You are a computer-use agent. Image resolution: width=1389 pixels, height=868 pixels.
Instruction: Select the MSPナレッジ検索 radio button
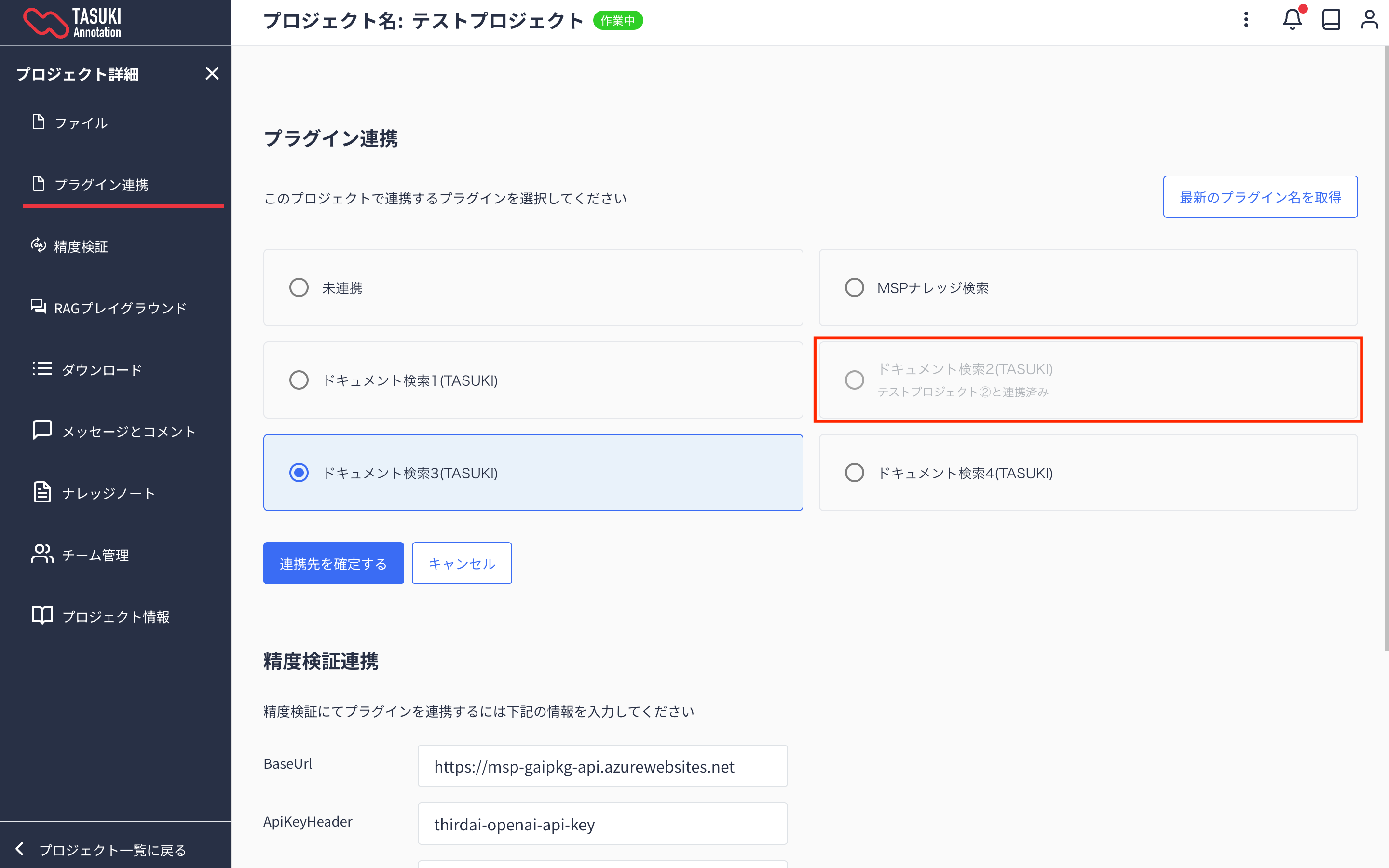[x=854, y=287]
